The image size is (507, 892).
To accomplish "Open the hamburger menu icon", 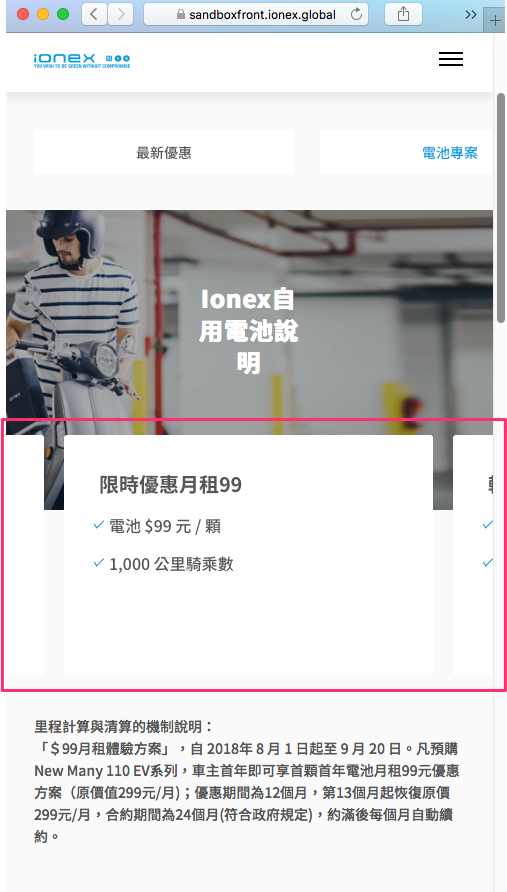I will click(451, 59).
